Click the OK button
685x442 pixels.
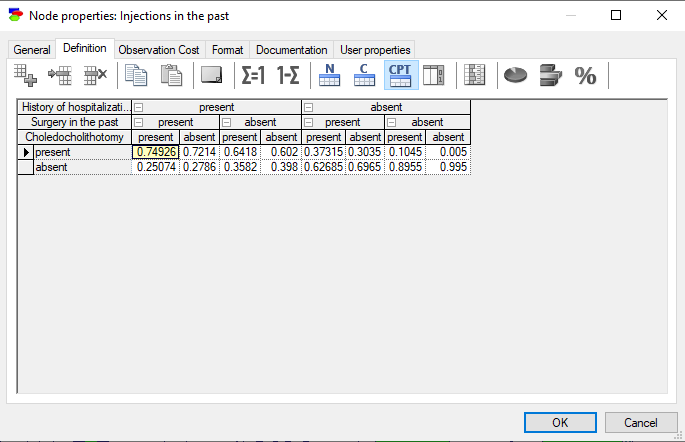click(x=560, y=422)
